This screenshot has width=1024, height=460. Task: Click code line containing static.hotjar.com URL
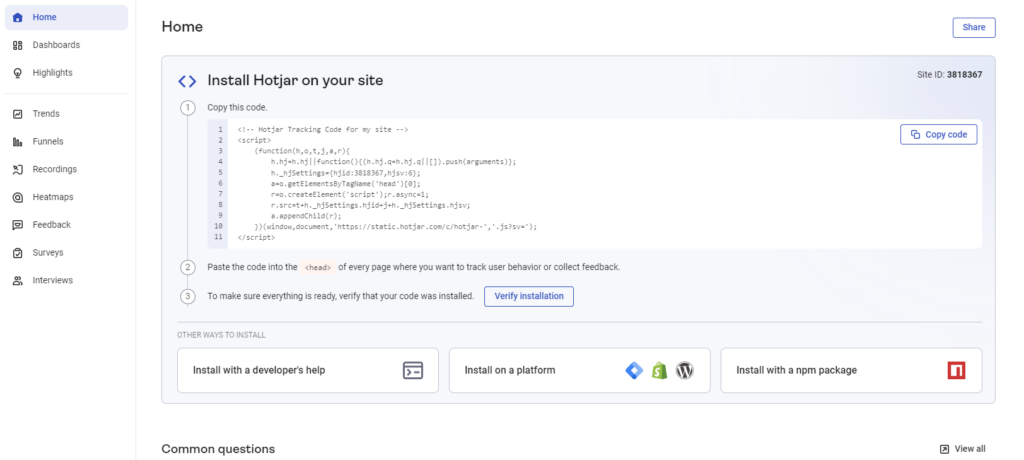click(396, 227)
